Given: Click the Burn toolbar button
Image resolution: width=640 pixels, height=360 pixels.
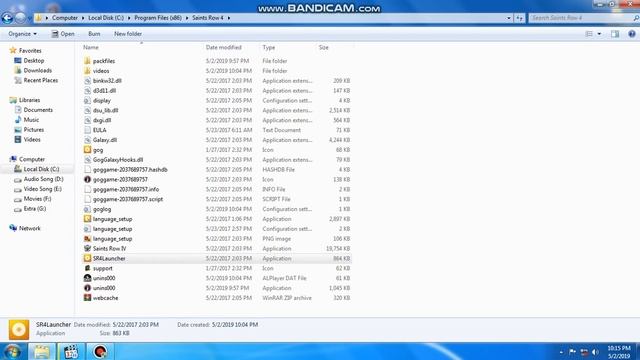Looking at the screenshot, I should (94, 34).
